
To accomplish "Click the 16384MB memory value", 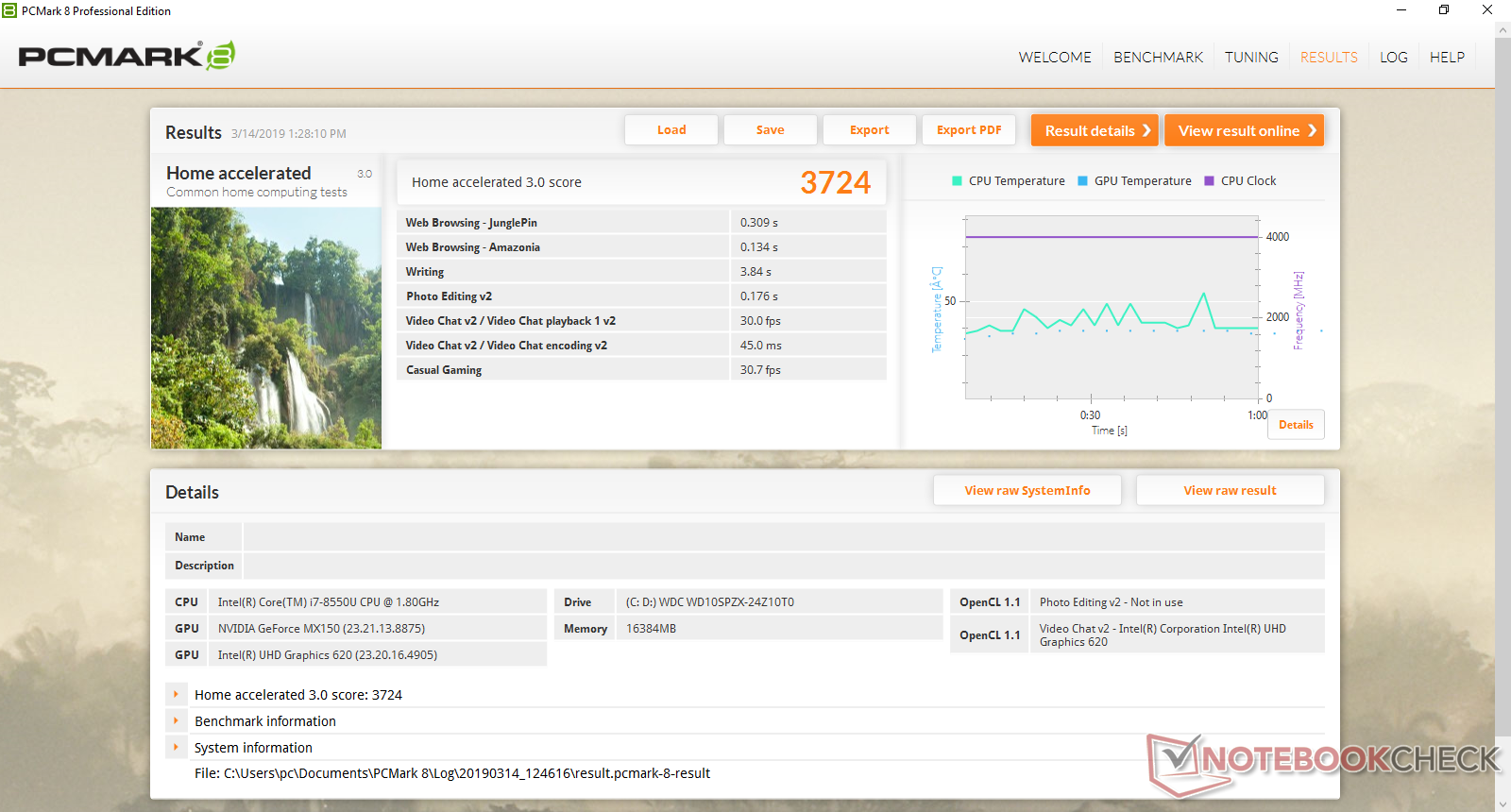I will click(x=651, y=629).
